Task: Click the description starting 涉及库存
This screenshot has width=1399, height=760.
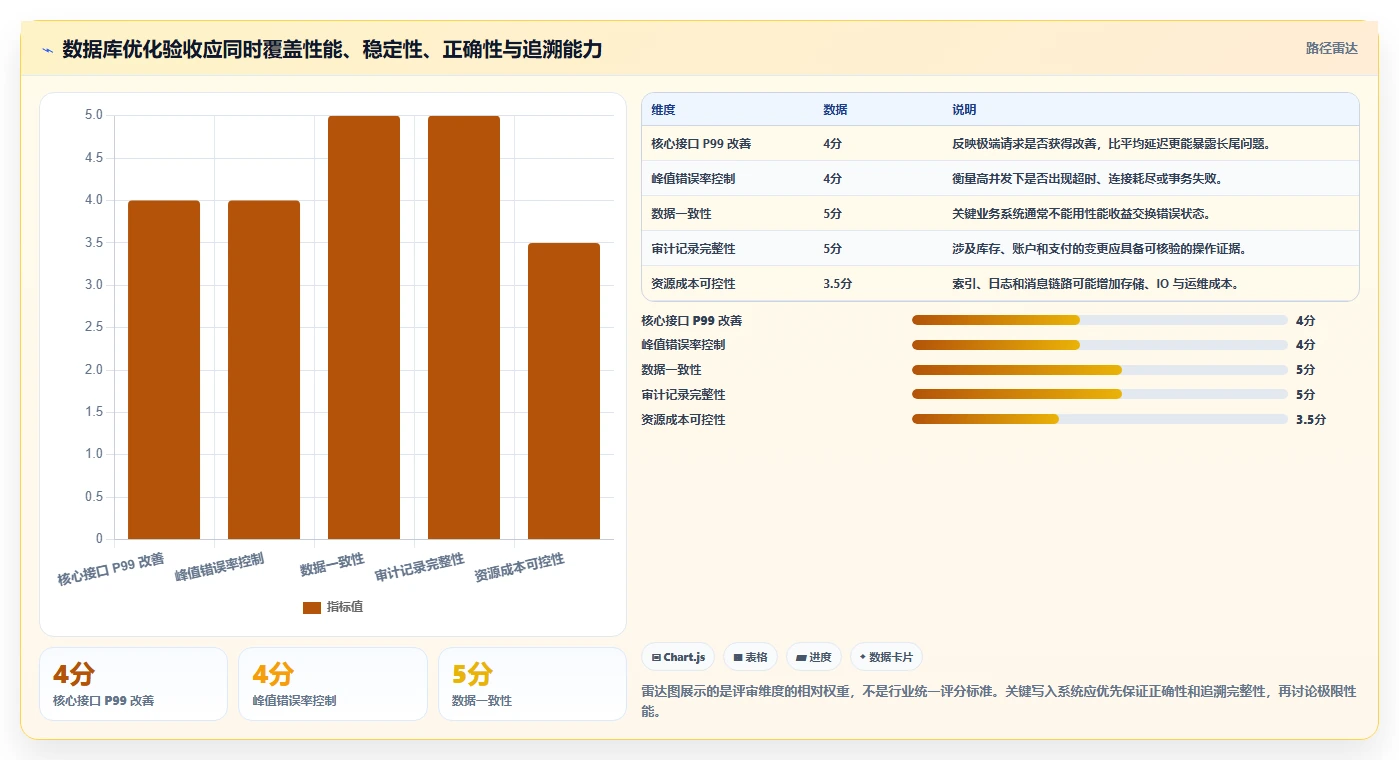Action: [1099, 248]
